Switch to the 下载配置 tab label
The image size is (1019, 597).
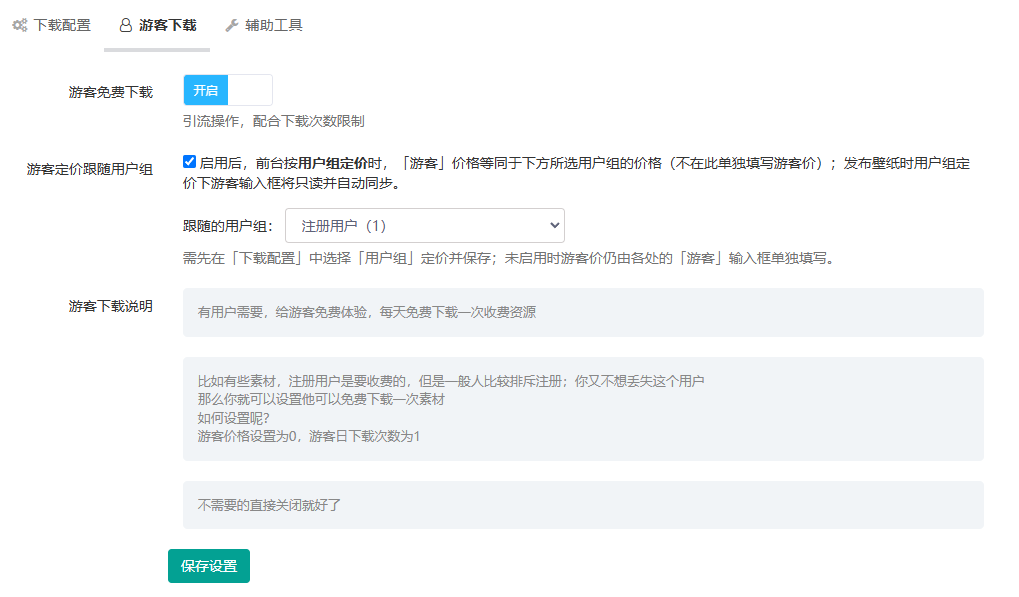point(62,25)
